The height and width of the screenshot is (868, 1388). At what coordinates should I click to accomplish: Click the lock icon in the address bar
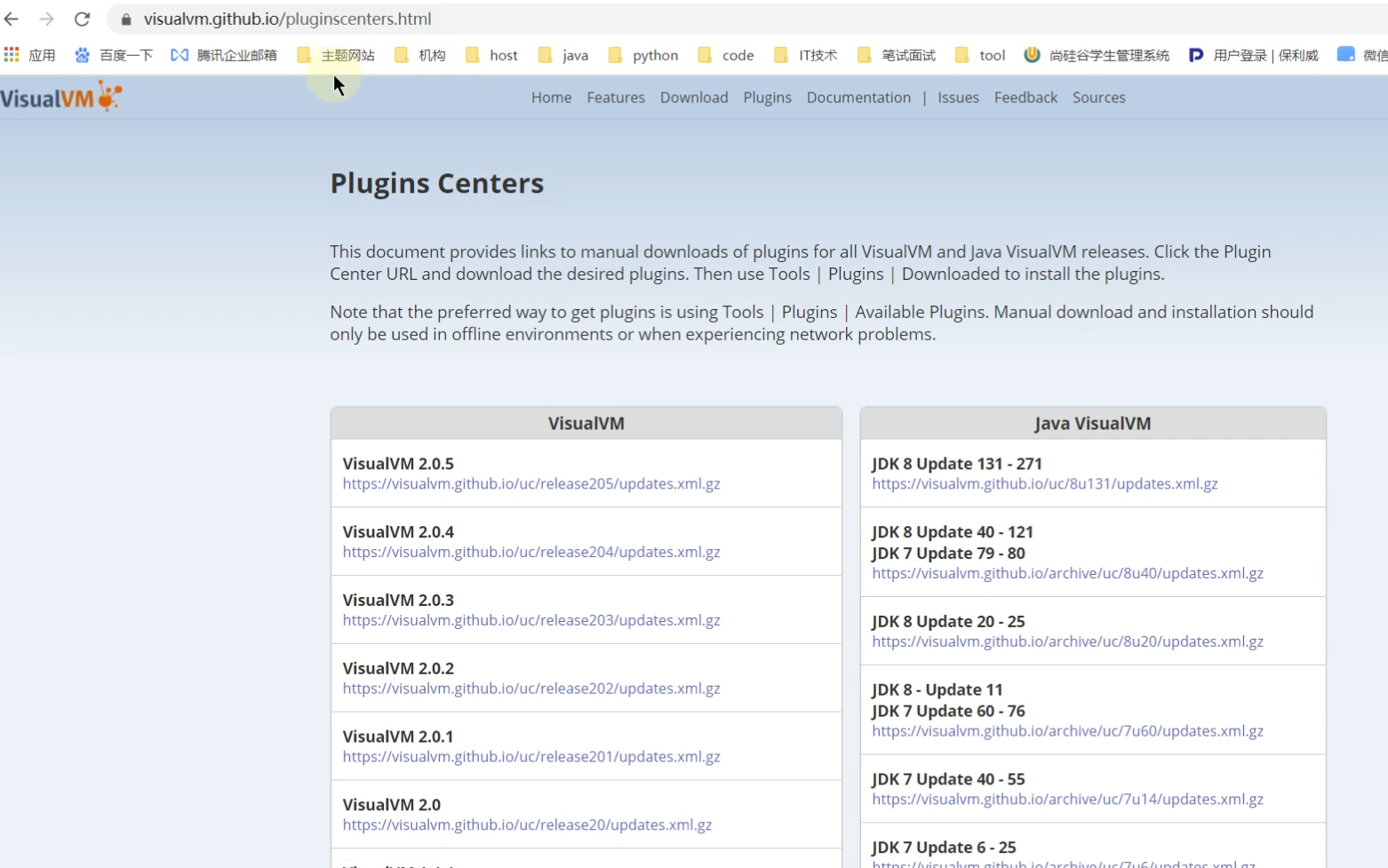point(126,19)
